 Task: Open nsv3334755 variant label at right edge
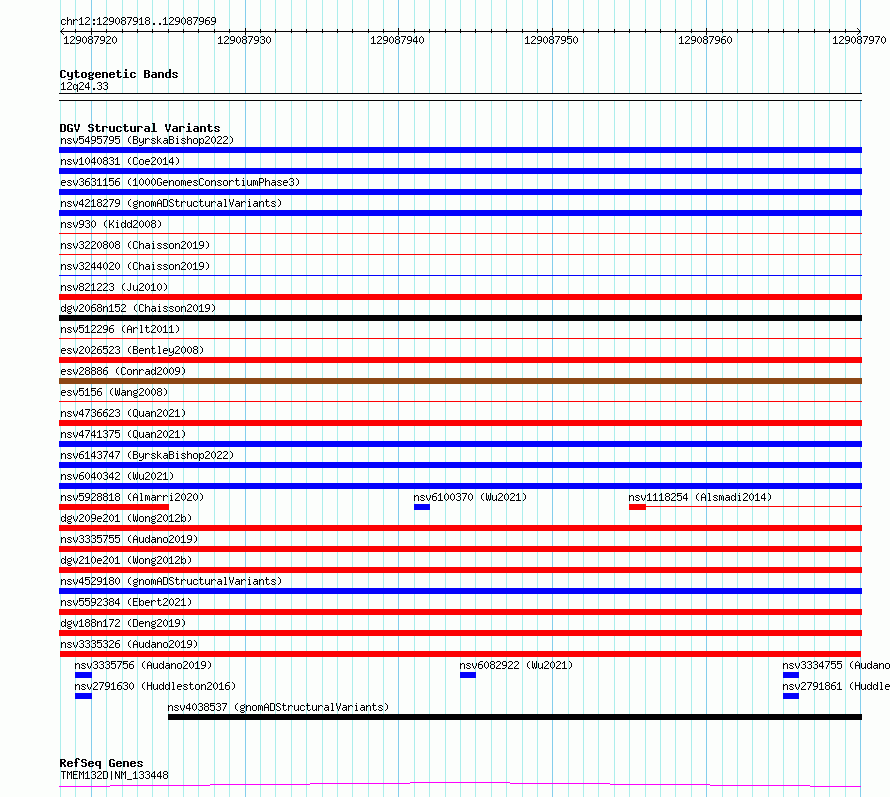[836, 665]
